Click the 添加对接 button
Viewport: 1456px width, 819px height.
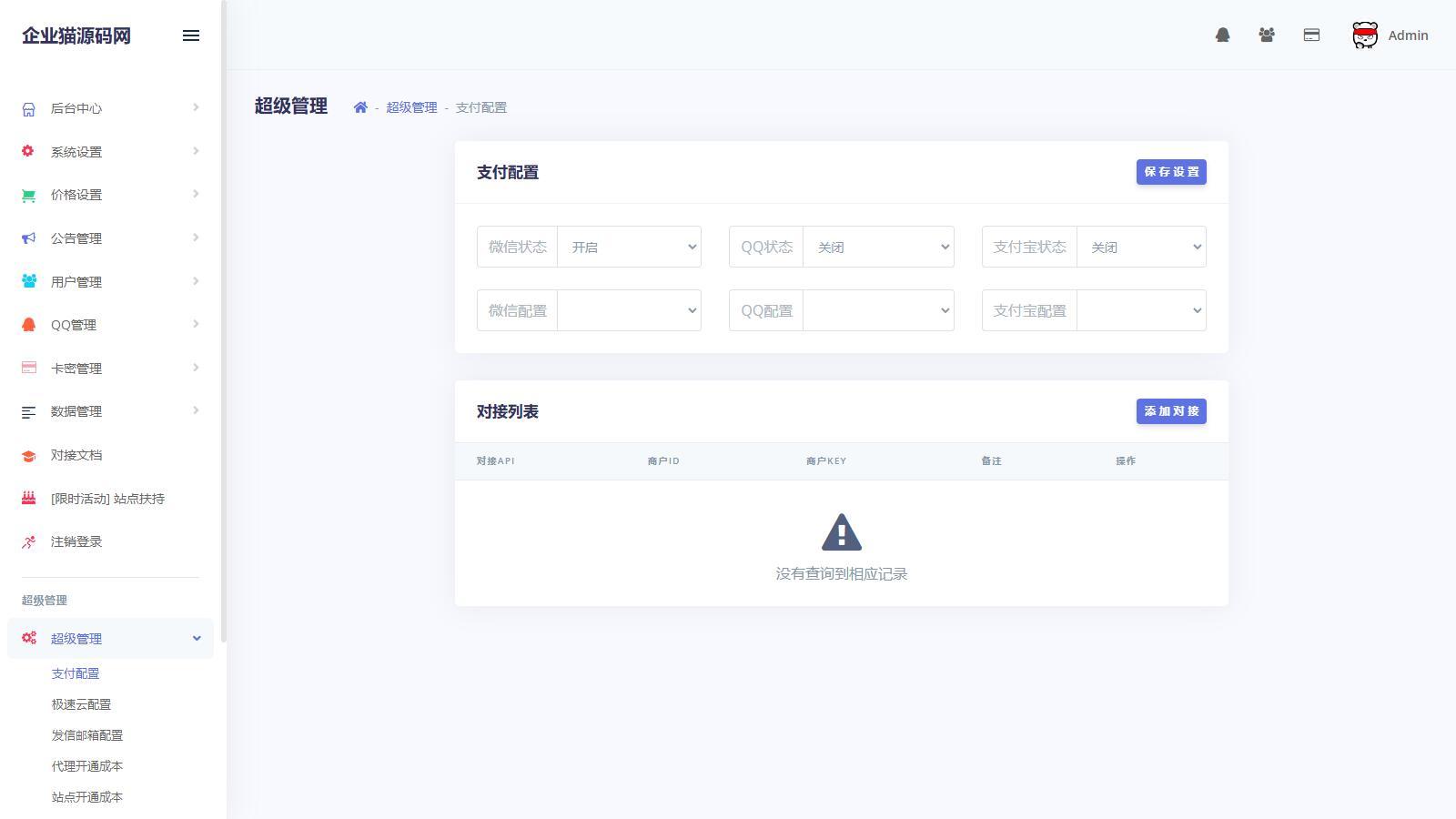click(x=1171, y=411)
